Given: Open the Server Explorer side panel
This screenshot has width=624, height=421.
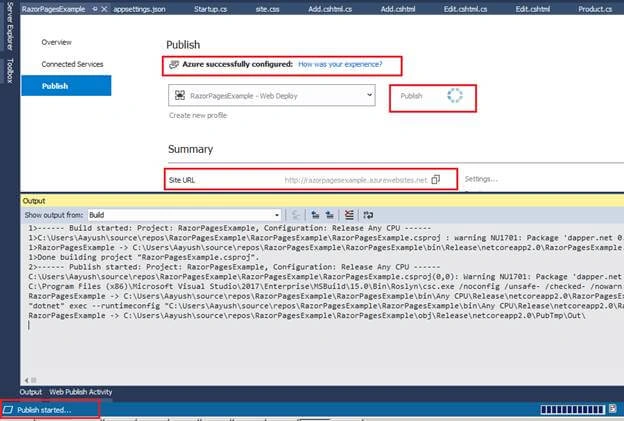Looking at the screenshot, I should (x=10, y=26).
